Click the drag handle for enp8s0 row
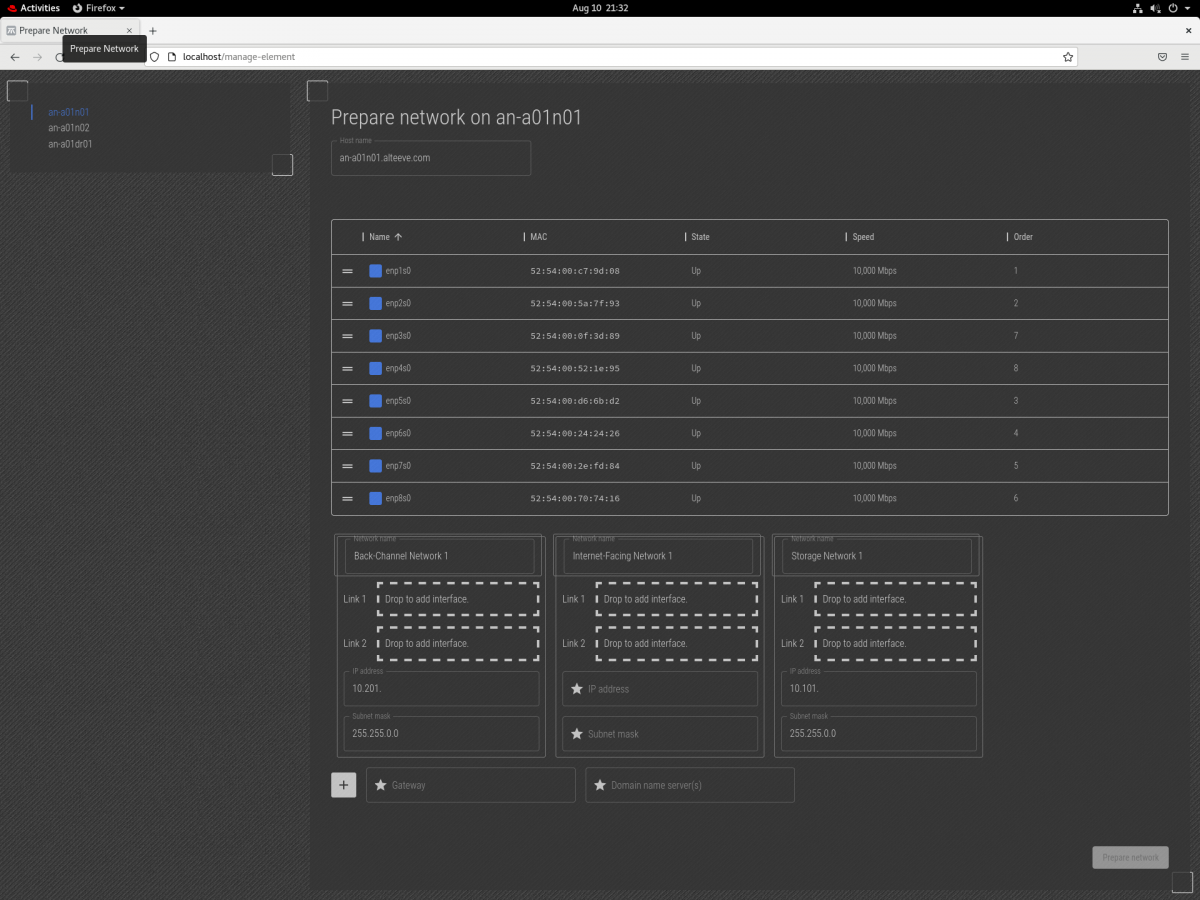This screenshot has width=1200, height=900. [x=347, y=498]
